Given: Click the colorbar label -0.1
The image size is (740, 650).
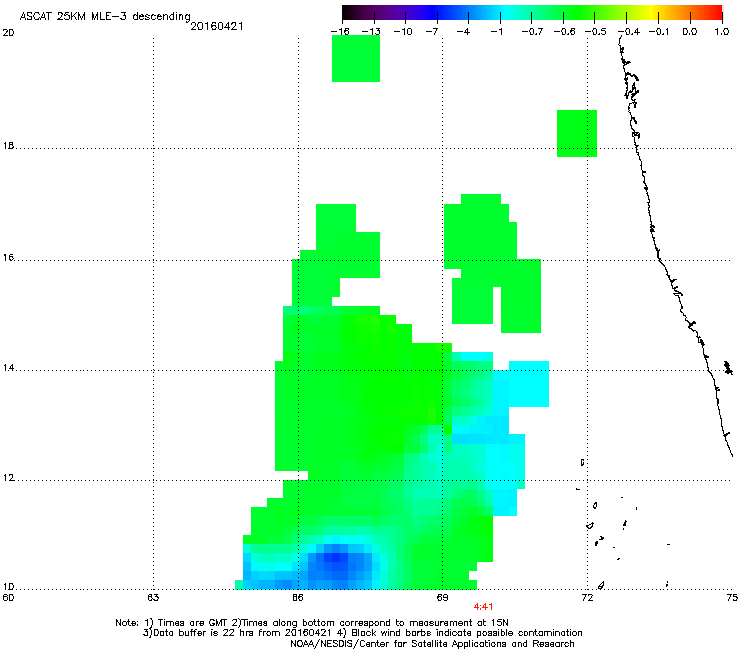Looking at the screenshot, I should (659, 32).
